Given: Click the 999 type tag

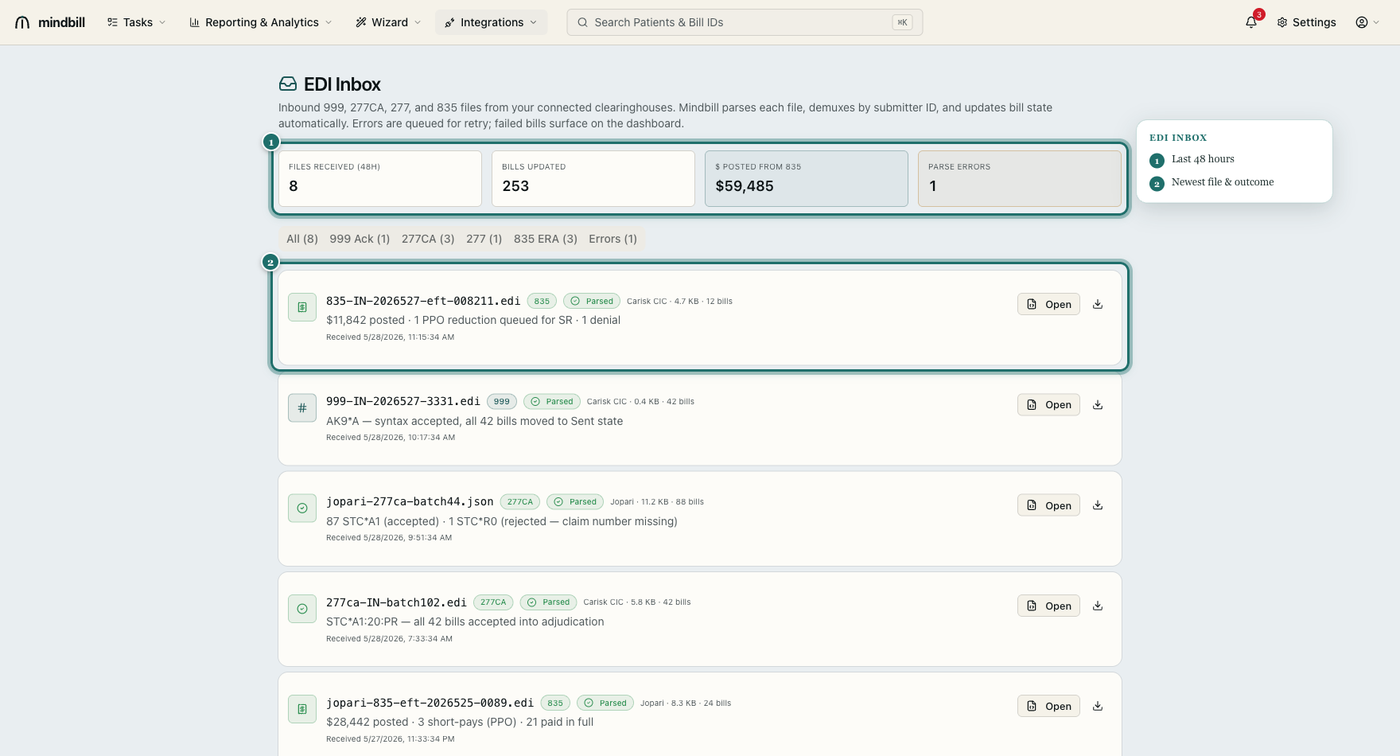Looking at the screenshot, I should click(502, 402).
